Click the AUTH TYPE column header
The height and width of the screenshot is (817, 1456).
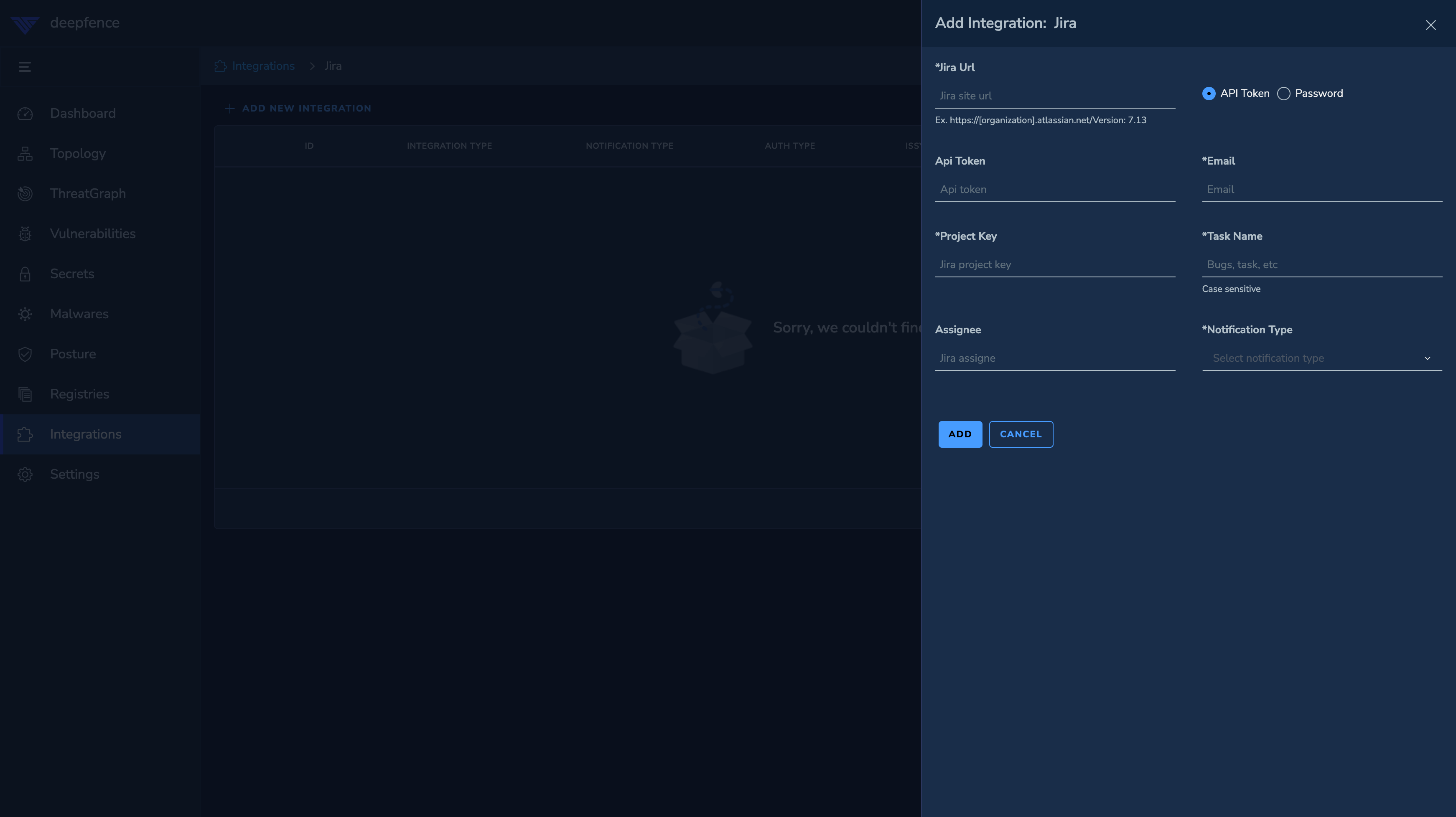(790, 146)
